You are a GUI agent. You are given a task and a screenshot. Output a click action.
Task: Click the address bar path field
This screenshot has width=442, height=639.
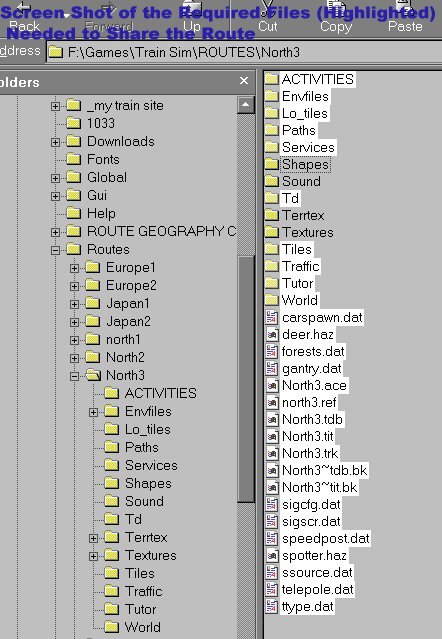[244, 52]
